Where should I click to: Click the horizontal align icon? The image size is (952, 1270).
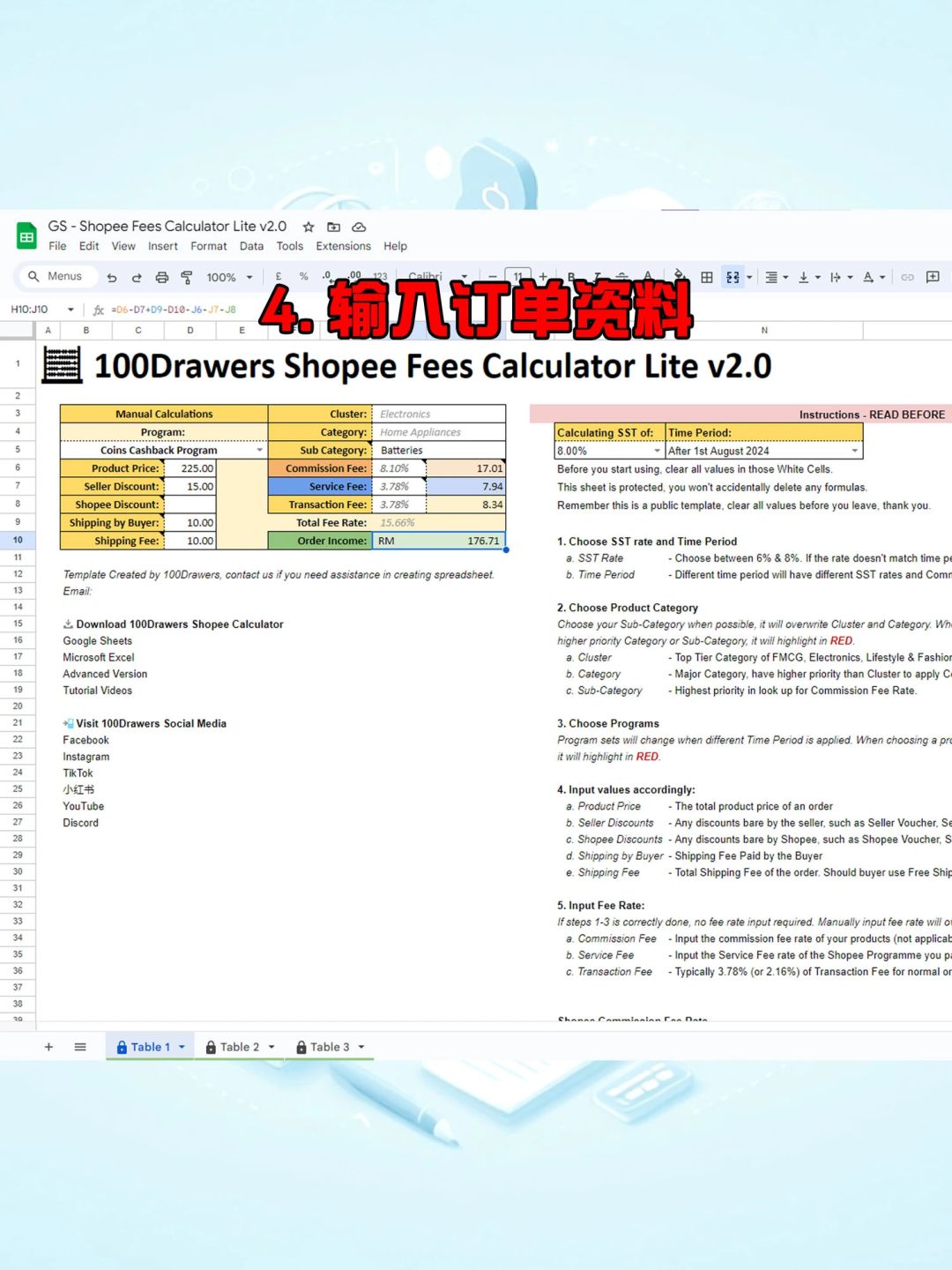pos(771,277)
